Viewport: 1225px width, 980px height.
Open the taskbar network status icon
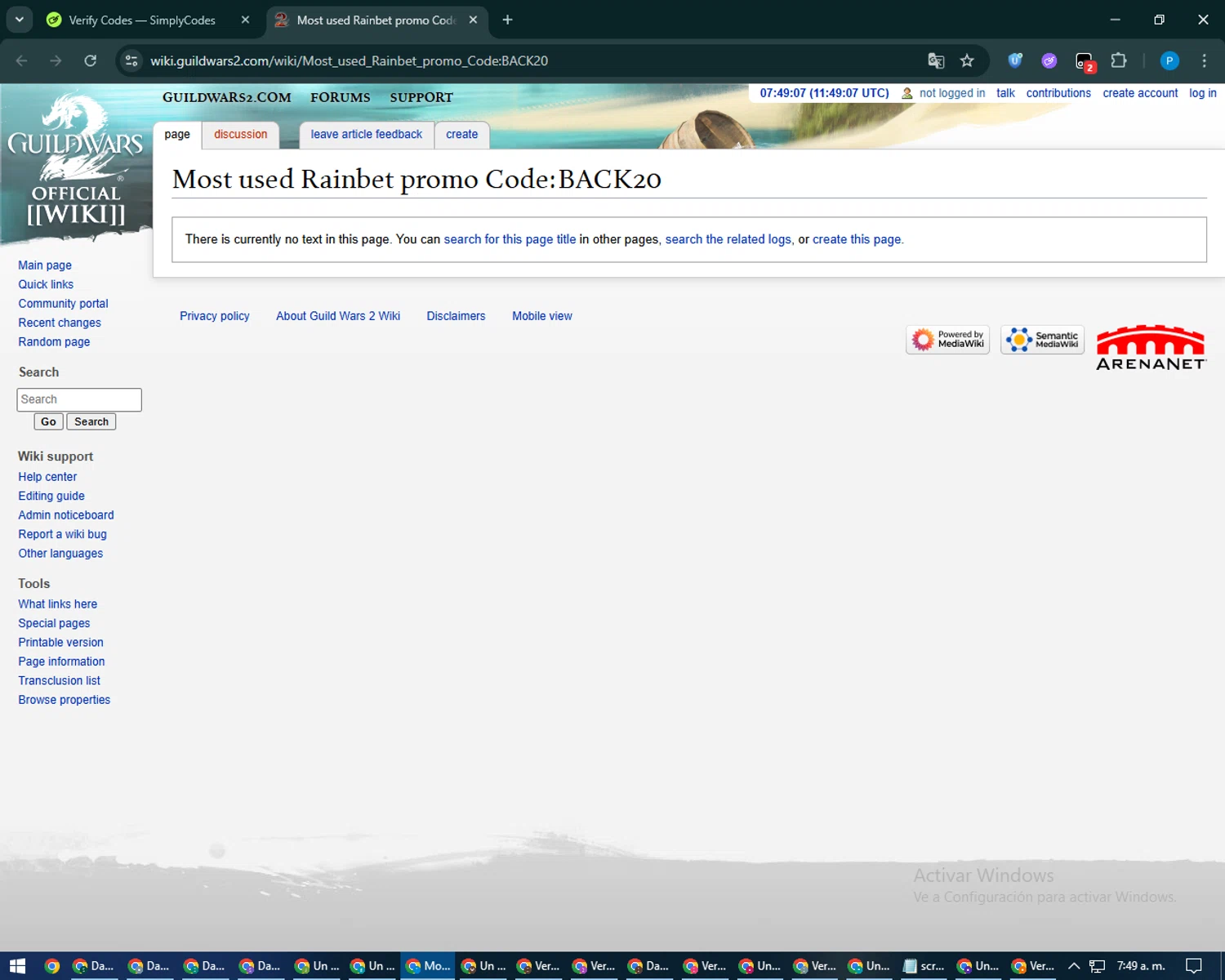(1097, 966)
